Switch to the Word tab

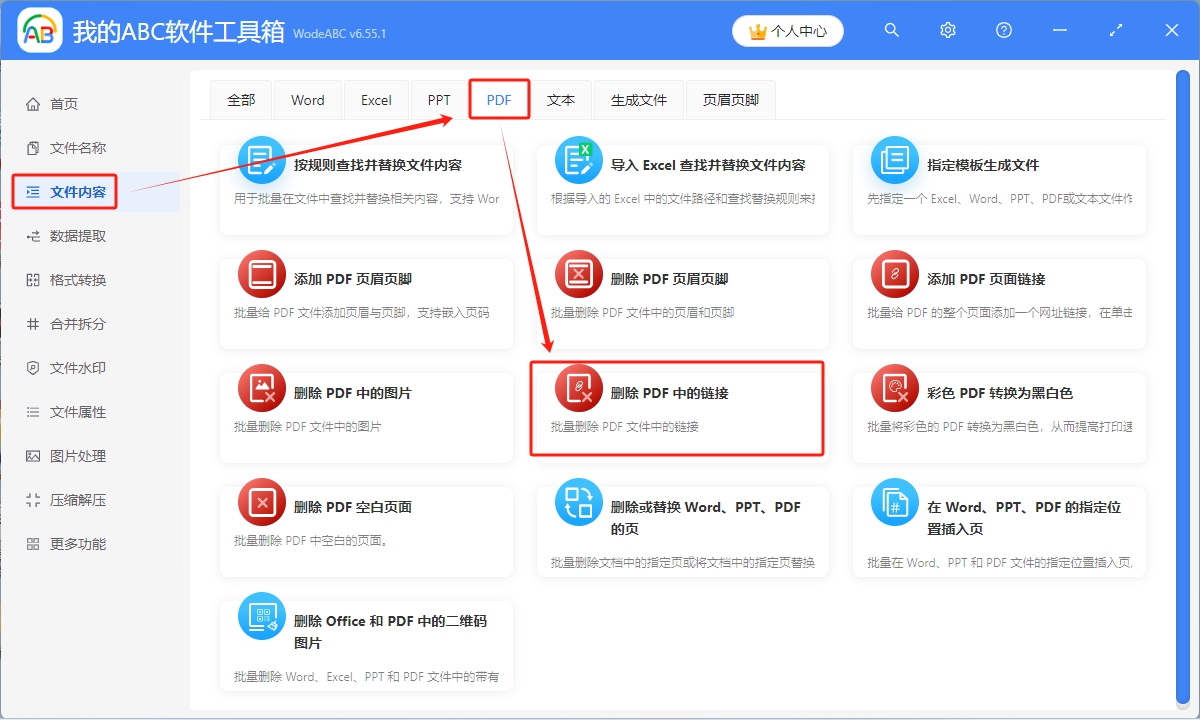coord(307,99)
